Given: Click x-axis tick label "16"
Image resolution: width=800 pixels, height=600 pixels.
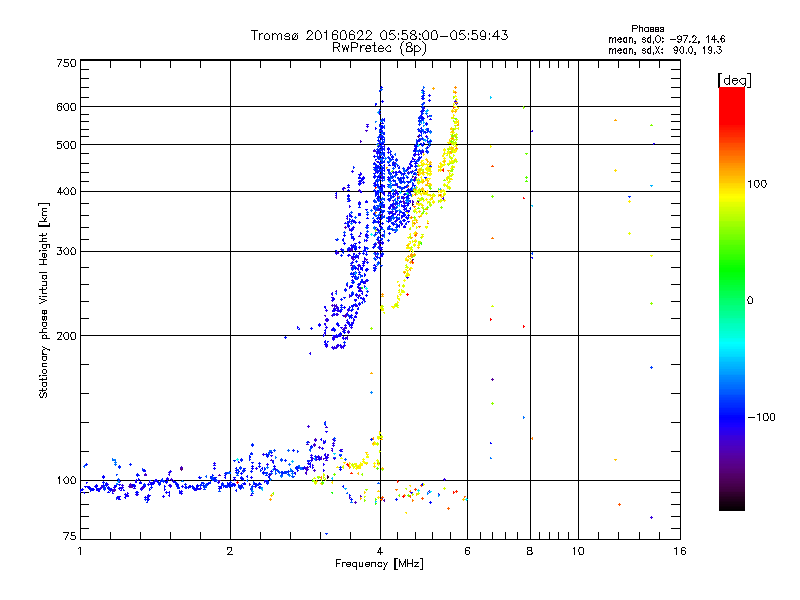Looking at the screenshot, I should coord(680,551).
